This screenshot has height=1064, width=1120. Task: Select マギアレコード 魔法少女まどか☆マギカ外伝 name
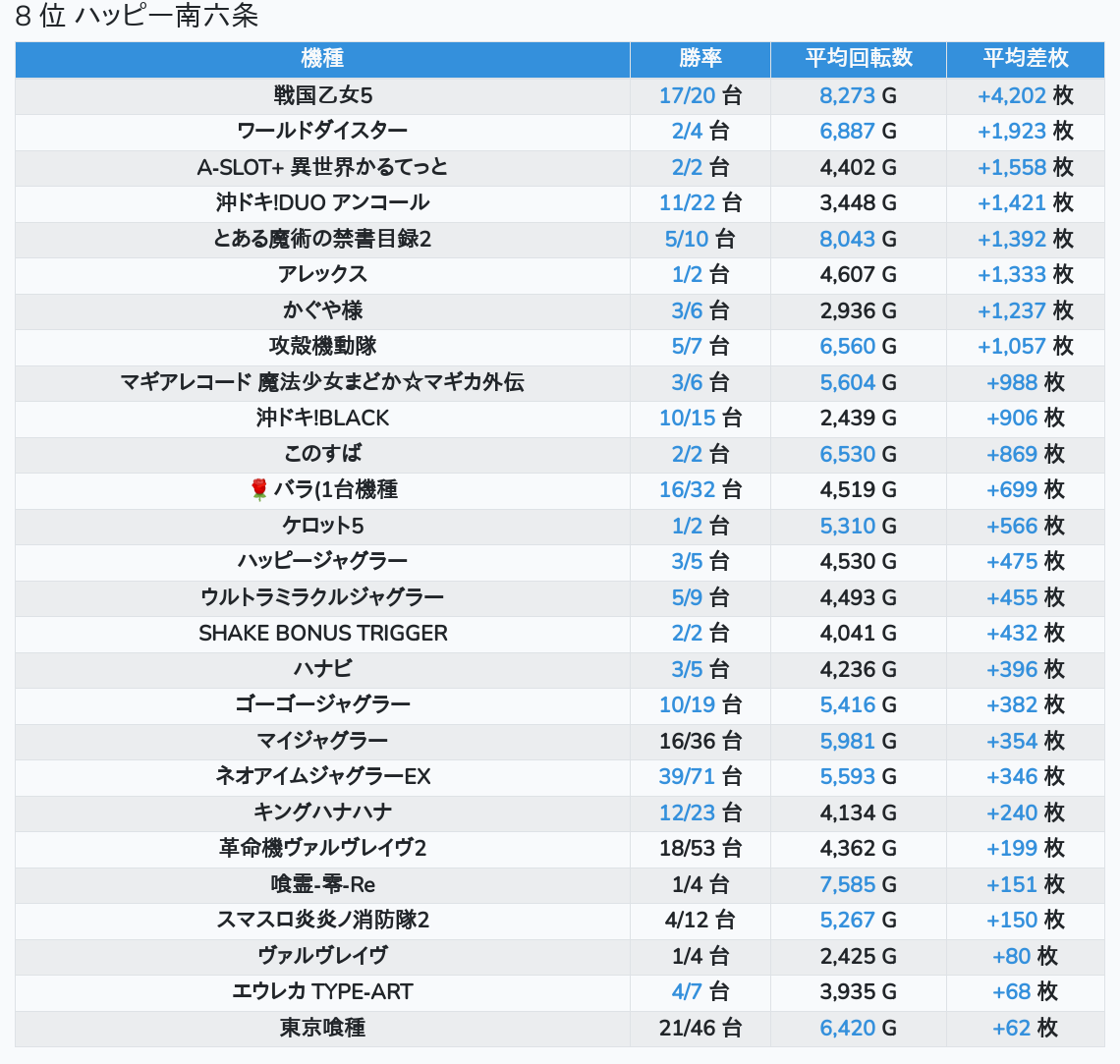322,382
